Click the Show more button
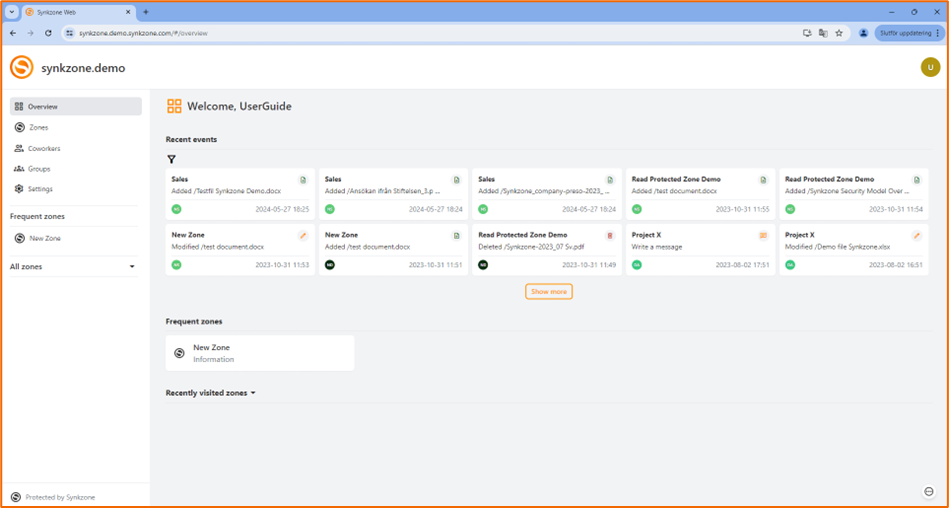The image size is (949, 508). pos(548,292)
